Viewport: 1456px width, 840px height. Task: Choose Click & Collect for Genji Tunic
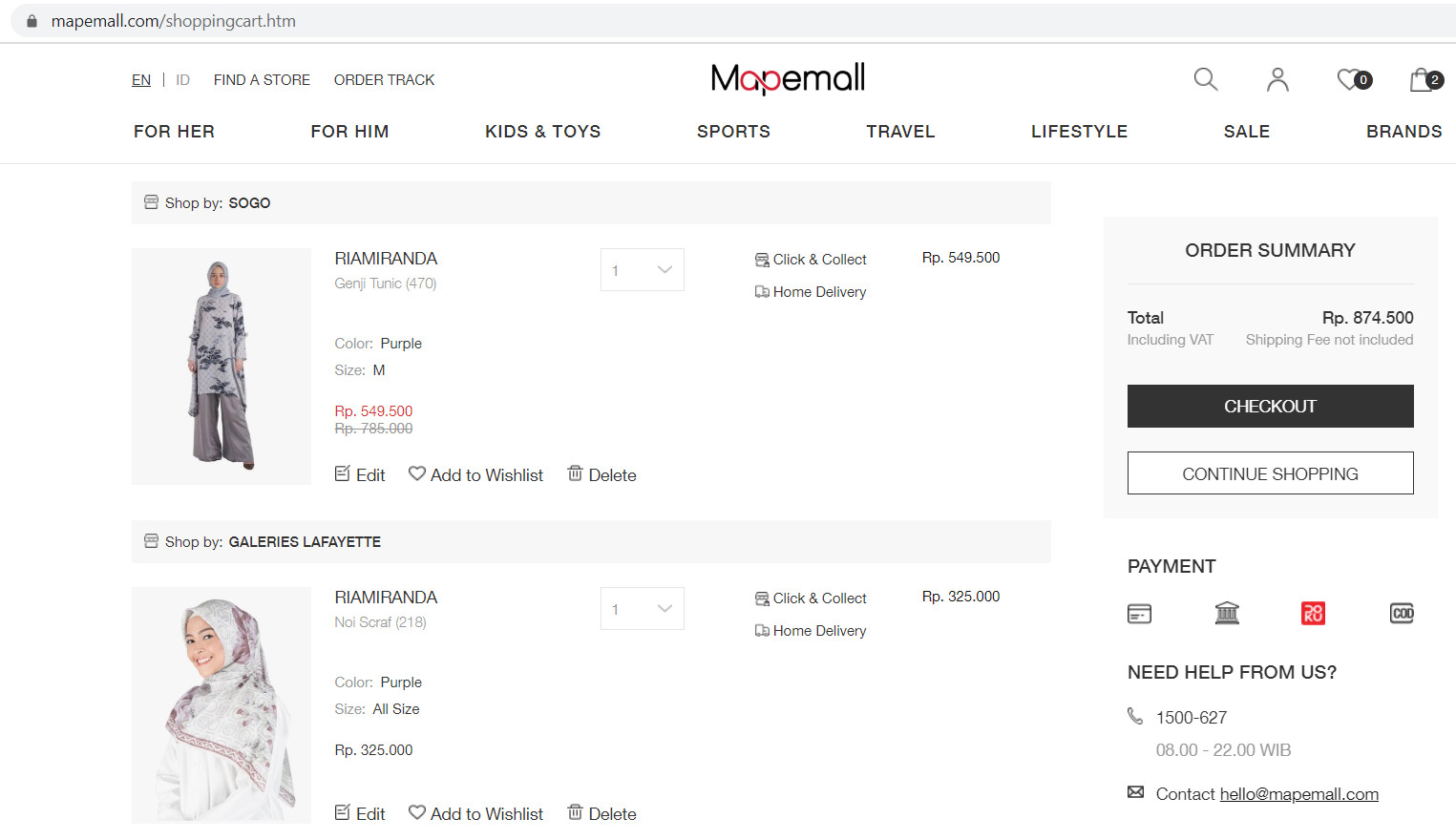pos(811,260)
